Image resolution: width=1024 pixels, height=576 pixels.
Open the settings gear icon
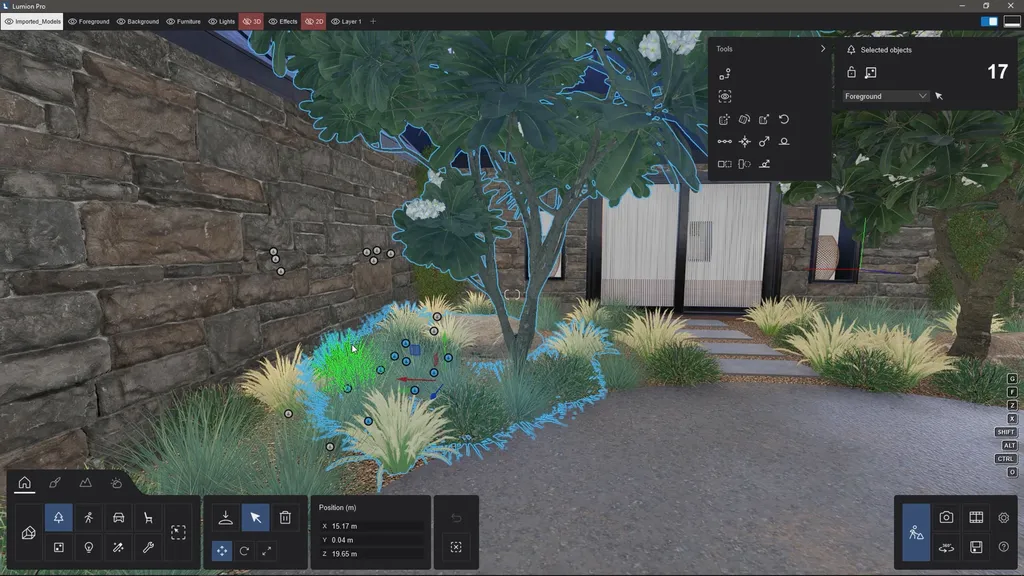[x=1004, y=517]
